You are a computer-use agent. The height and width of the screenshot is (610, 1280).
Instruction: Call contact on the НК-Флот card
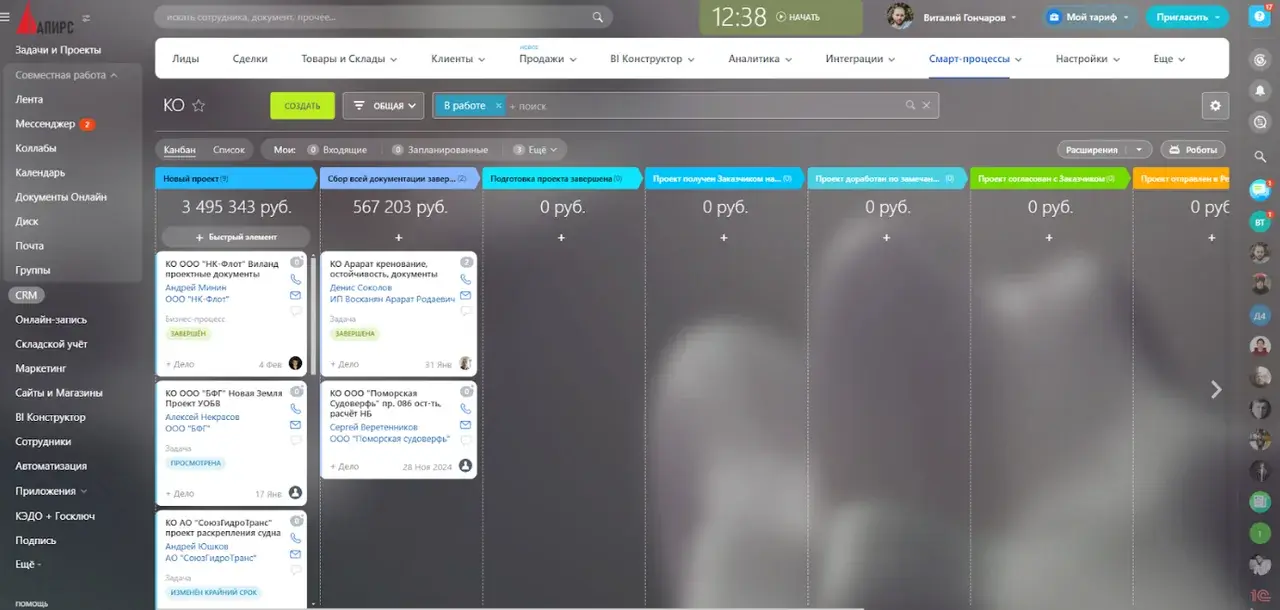(x=295, y=279)
